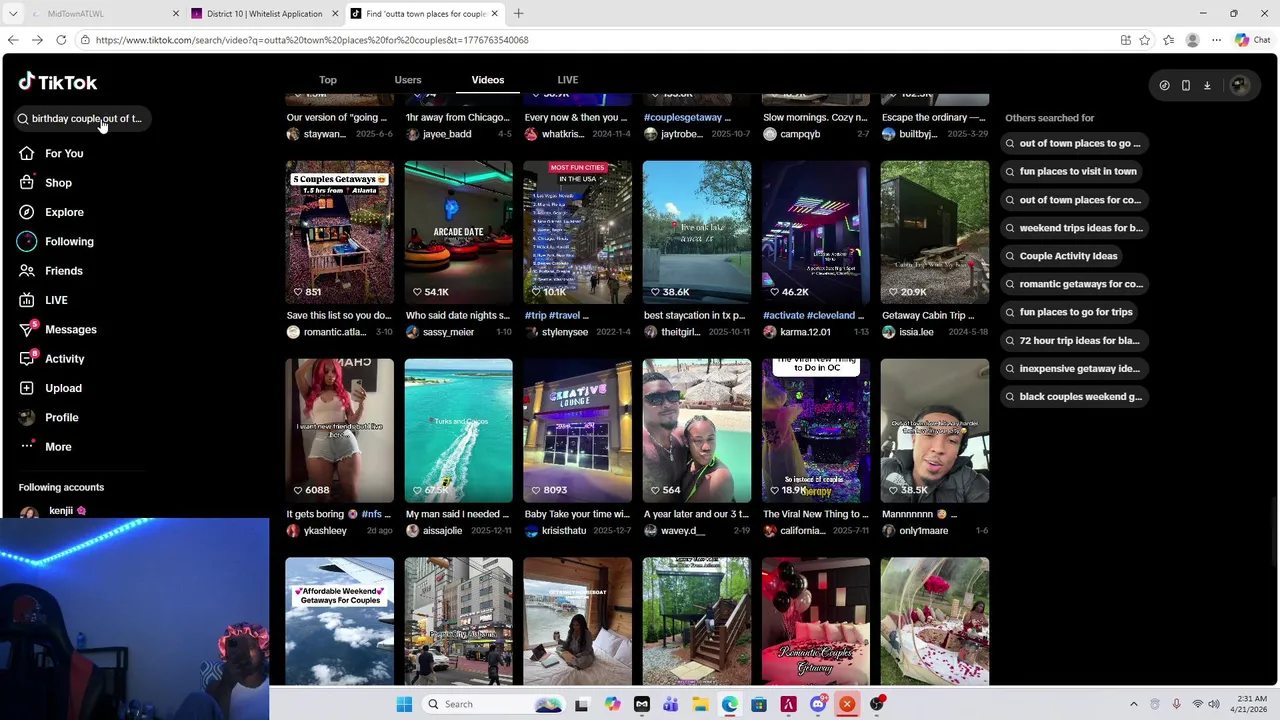
Task: Open Friends page from sidebar
Action: coord(51,271)
